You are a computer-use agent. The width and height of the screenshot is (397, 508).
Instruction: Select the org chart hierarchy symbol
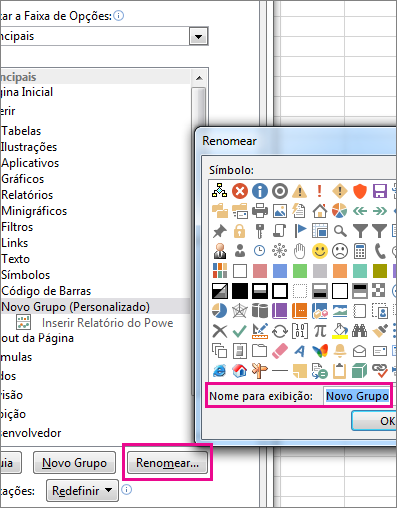tap(220, 191)
